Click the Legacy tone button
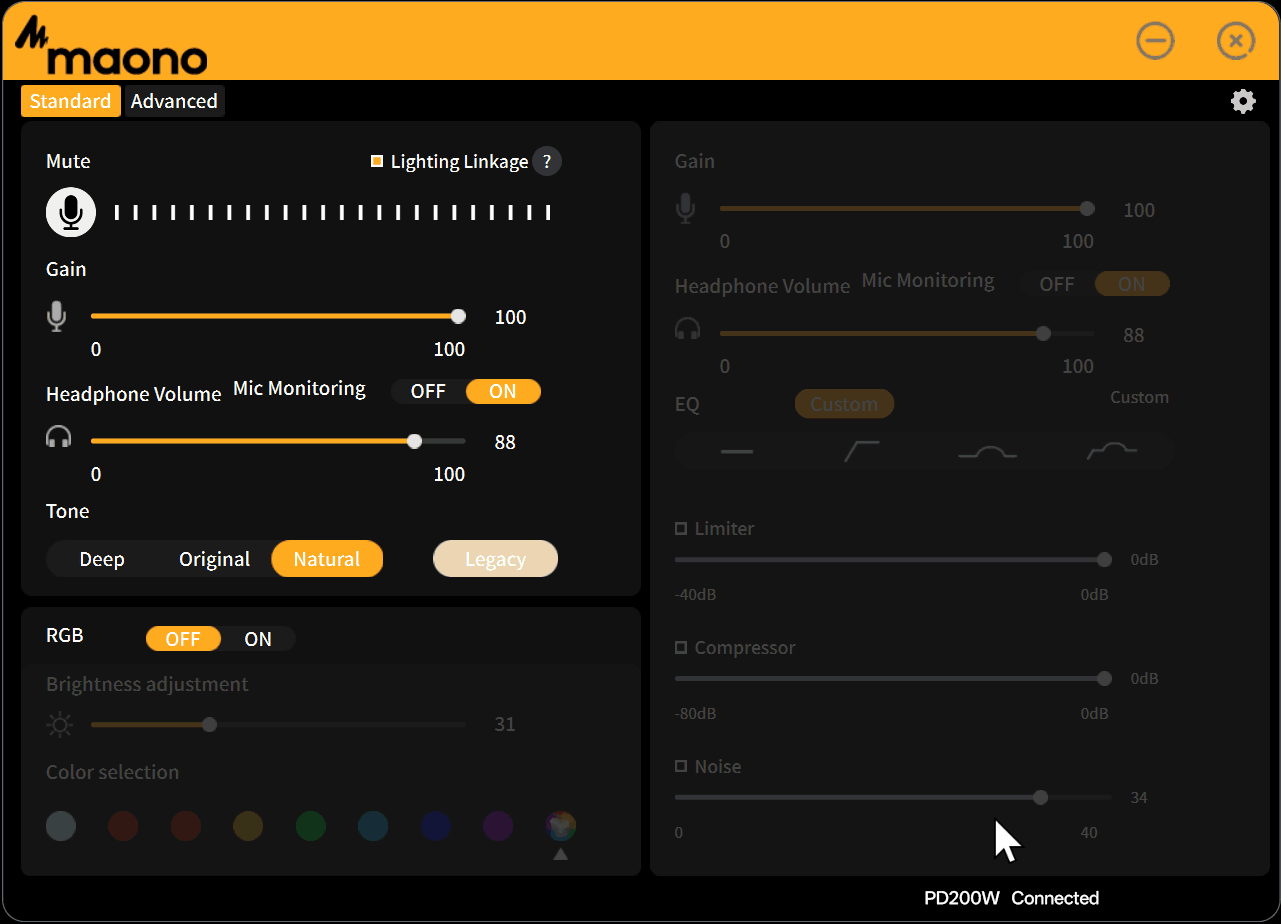 pyautogui.click(x=495, y=559)
